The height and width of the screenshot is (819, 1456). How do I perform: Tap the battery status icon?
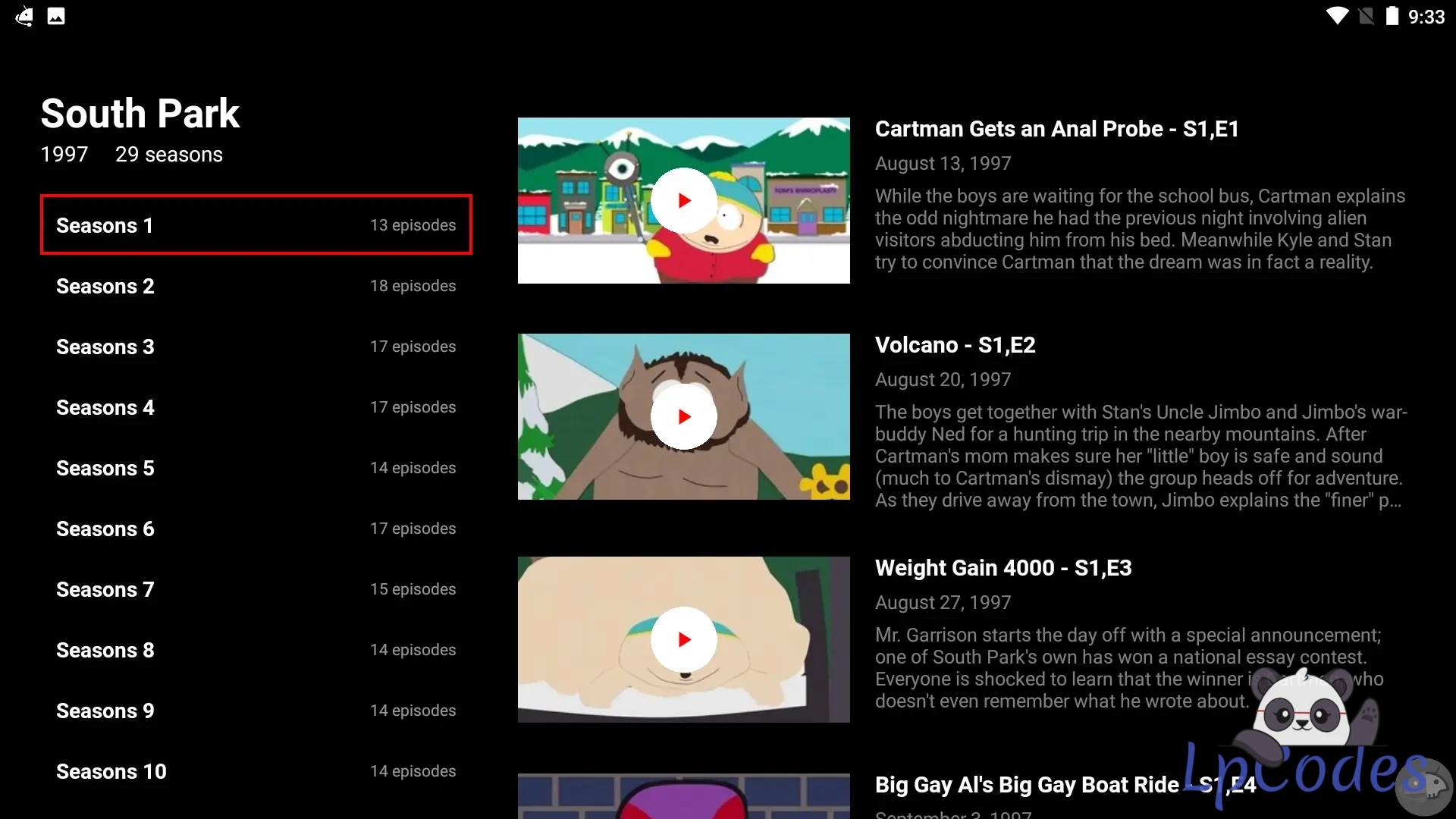pyautogui.click(x=1392, y=16)
